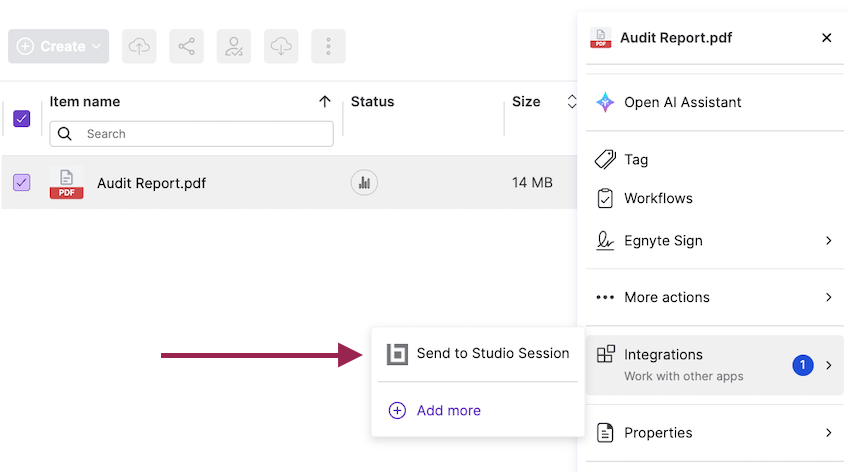Click the Status column header
Screen dimensions: 848x472
click(373, 102)
